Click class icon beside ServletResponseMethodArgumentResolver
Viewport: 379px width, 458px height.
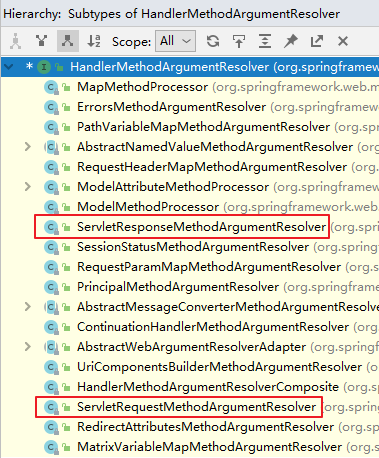(51, 227)
